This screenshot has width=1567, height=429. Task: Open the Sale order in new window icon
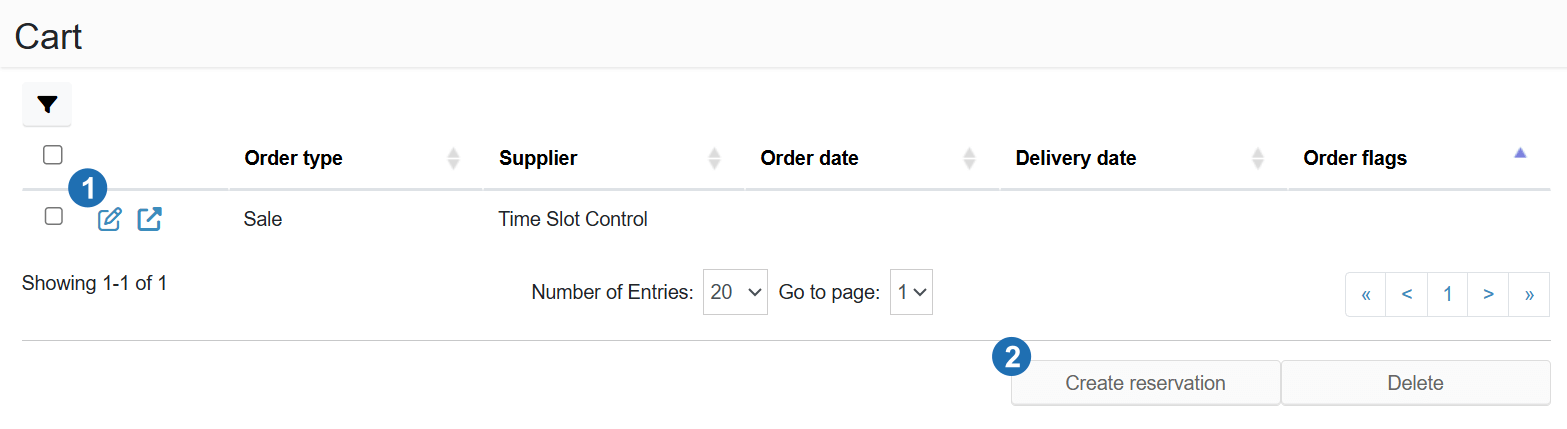click(x=149, y=219)
